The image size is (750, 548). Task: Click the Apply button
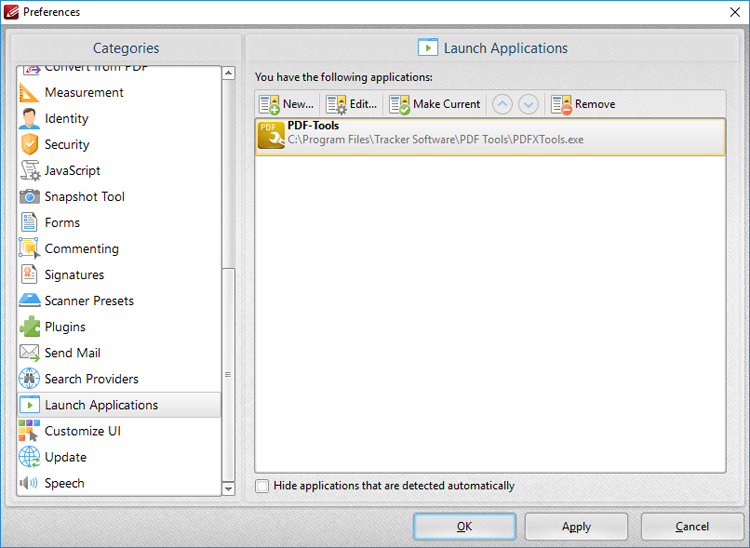576,526
